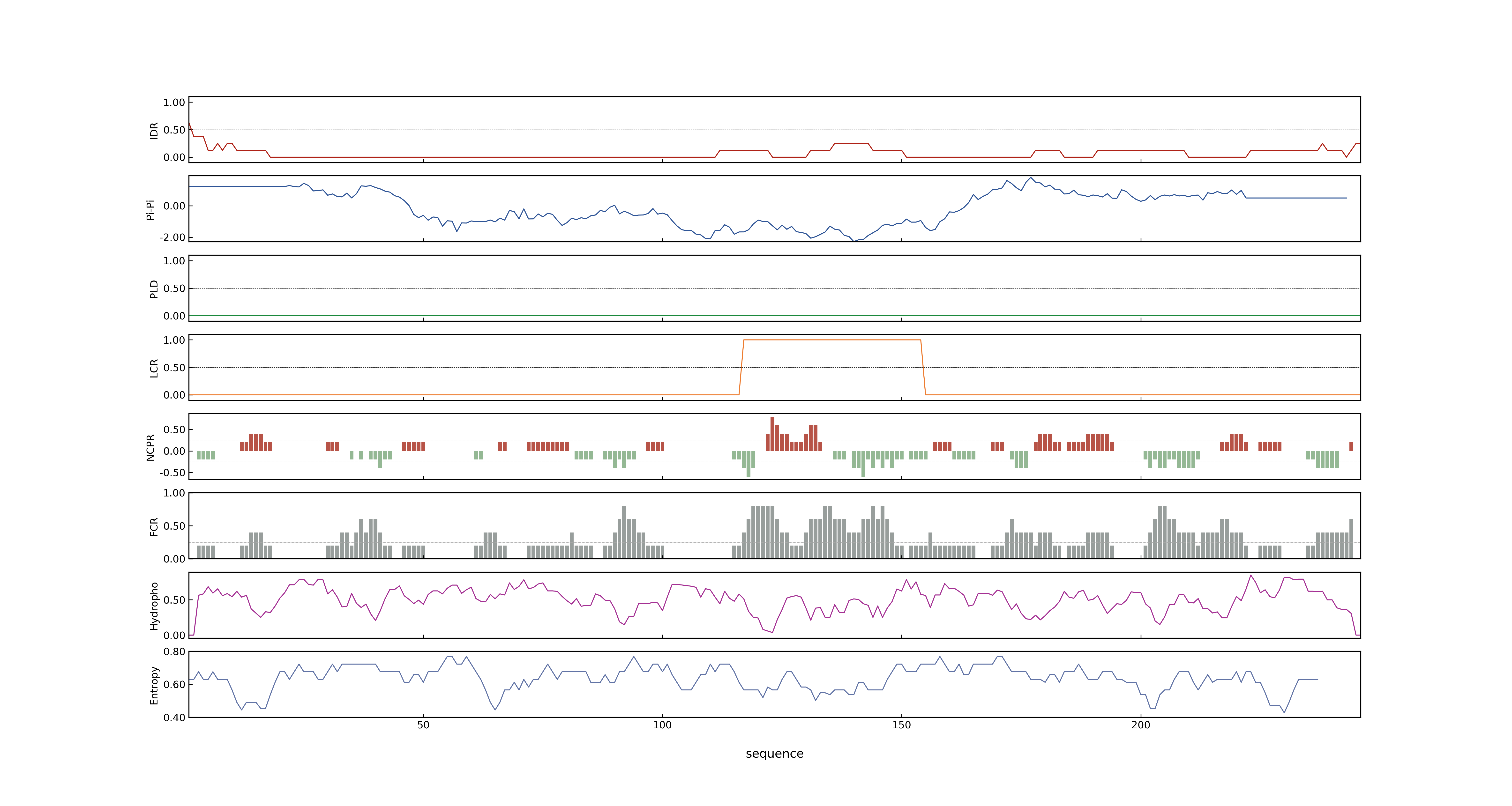Click the "Entropy" y-axis label
The width and height of the screenshot is (1512, 806).
[154, 685]
